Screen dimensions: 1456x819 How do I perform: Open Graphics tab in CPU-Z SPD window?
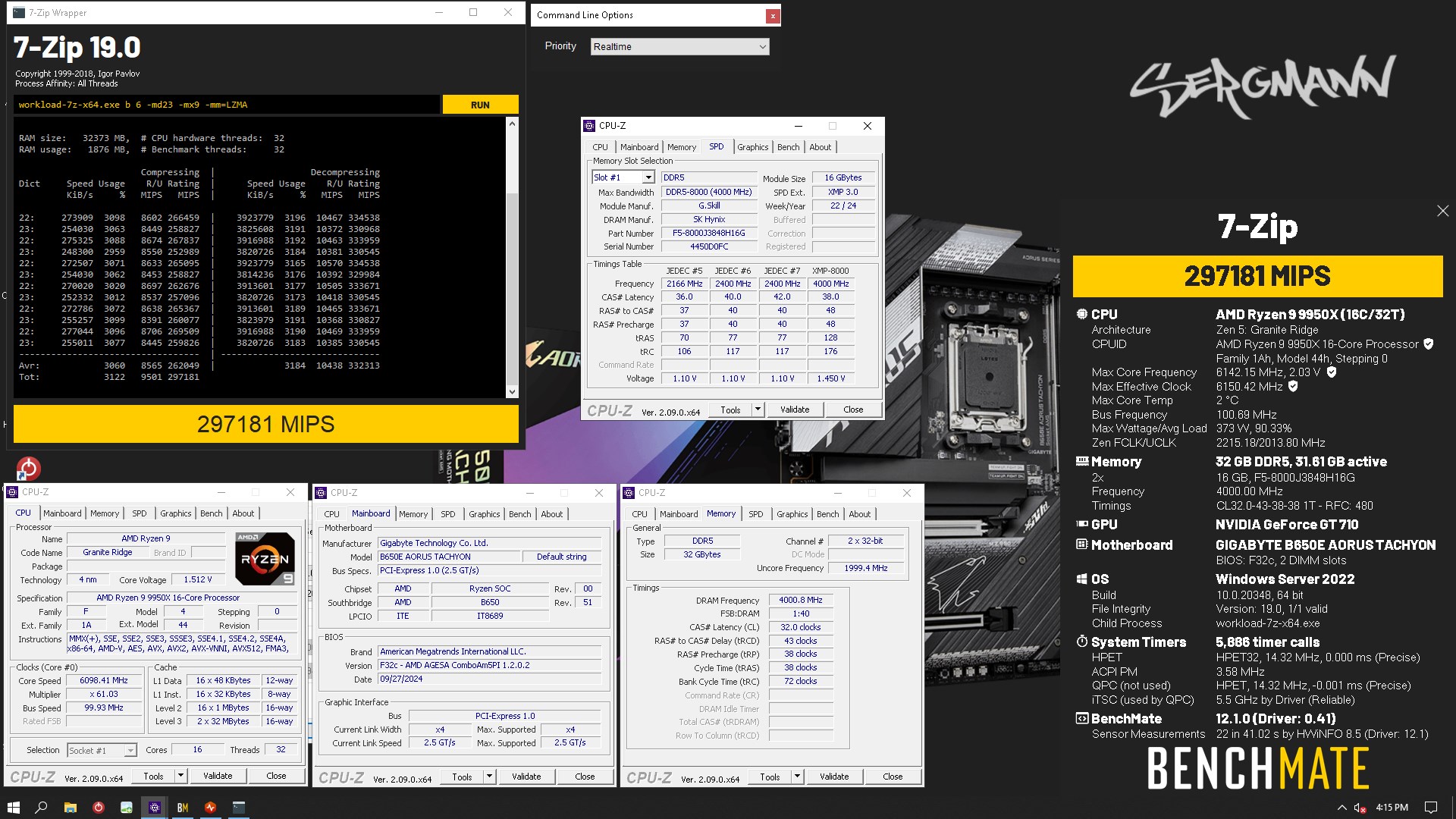(752, 147)
